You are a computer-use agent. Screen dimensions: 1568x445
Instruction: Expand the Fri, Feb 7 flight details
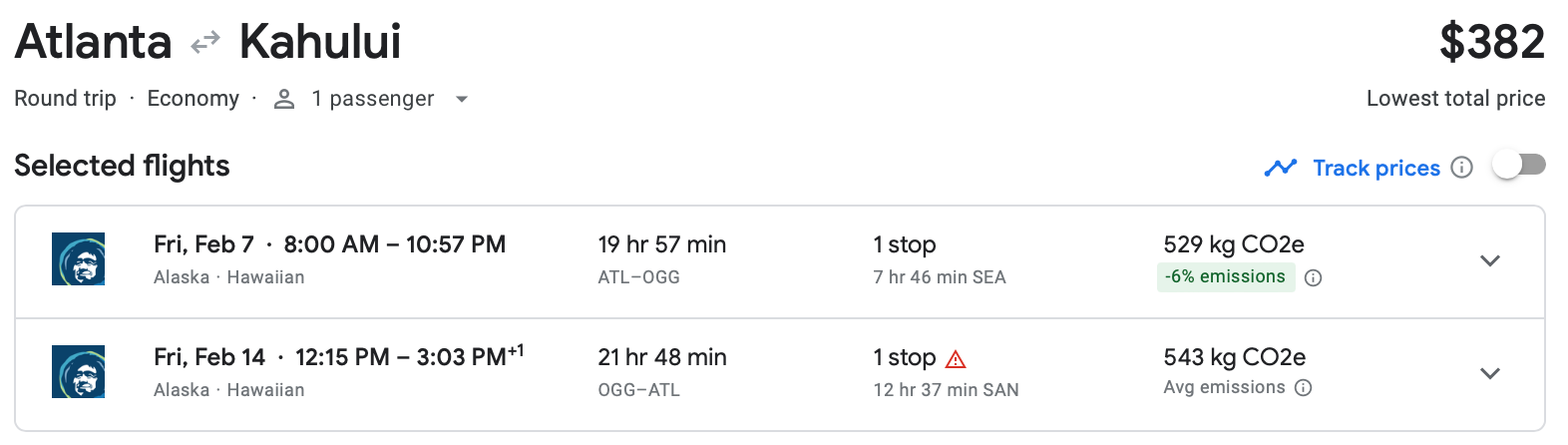(x=1489, y=261)
